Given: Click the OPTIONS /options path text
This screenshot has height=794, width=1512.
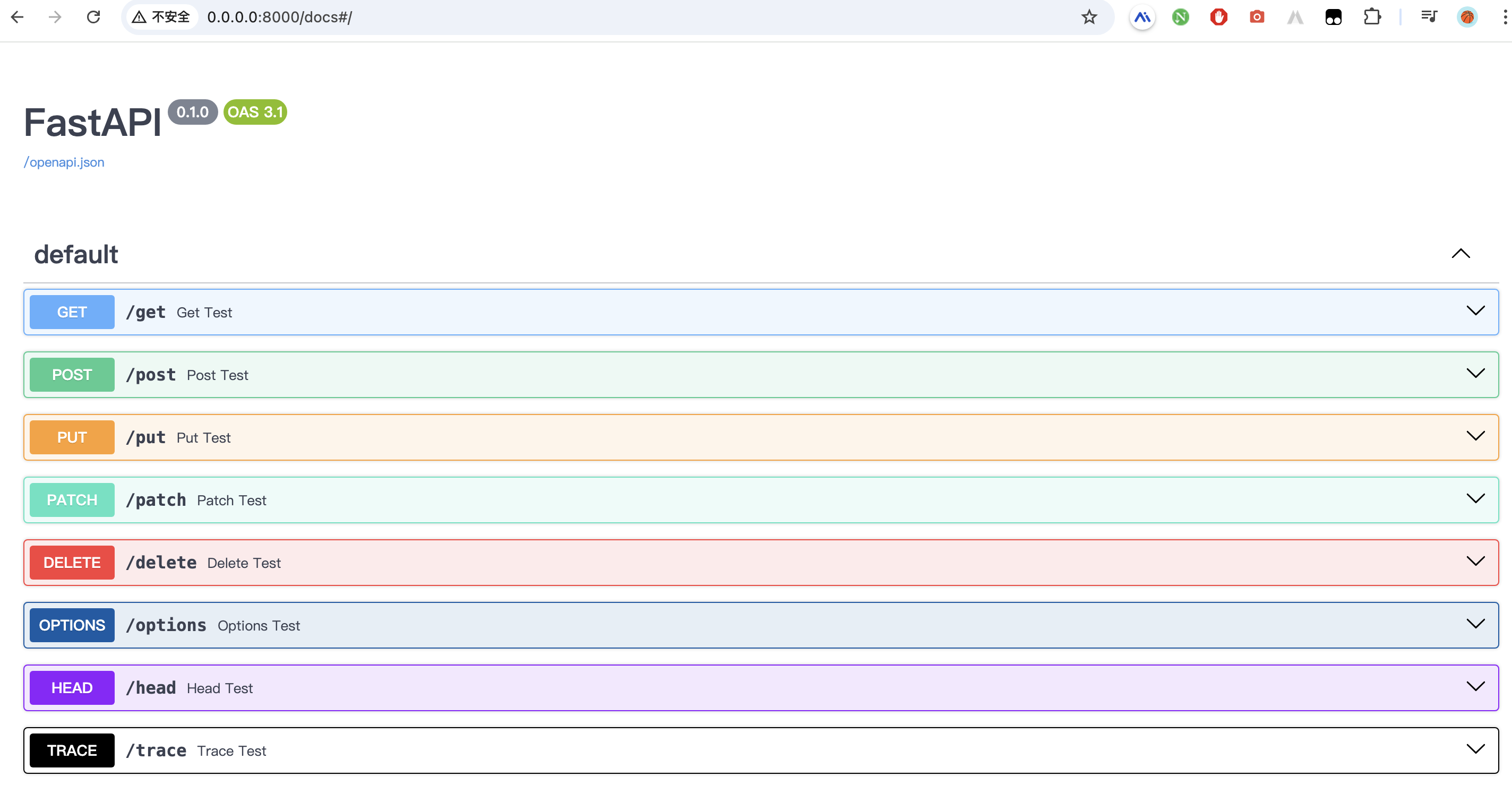Looking at the screenshot, I should [x=166, y=625].
